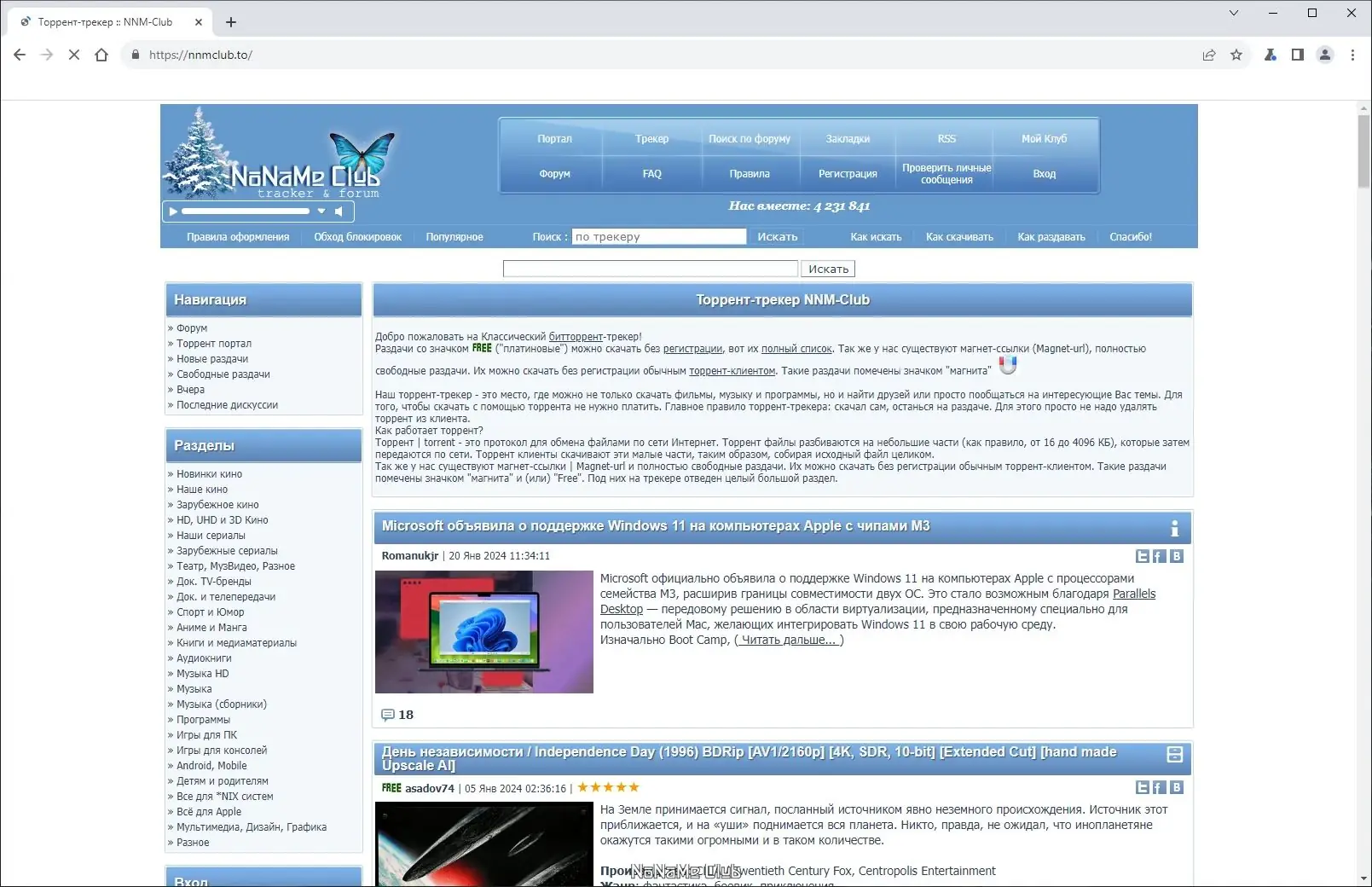Open the audio player's track dropdown arrow
This screenshot has height=887, width=1372.
(x=322, y=211)
